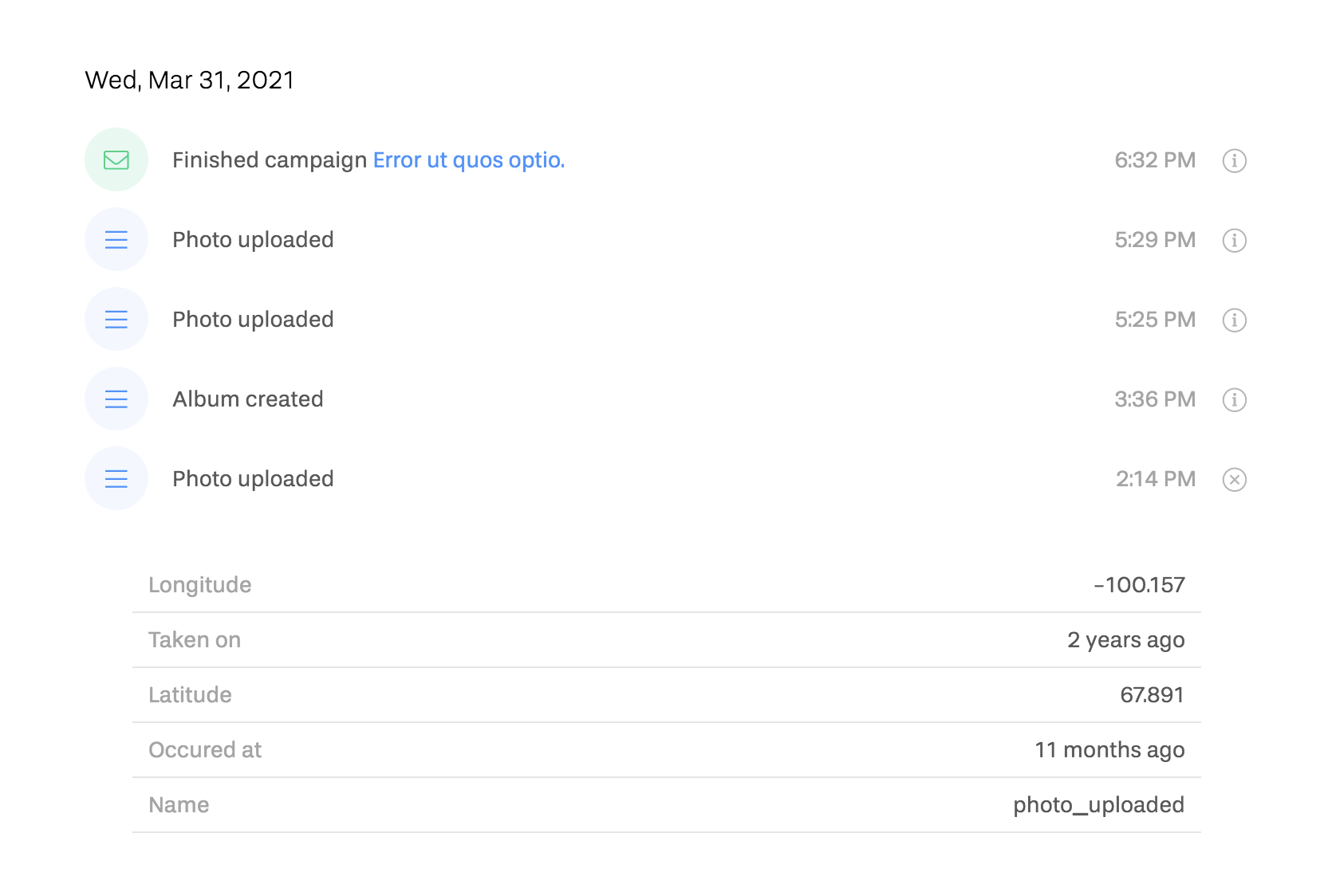Screen dimensions: 1324x896
Task: Click list icon for 5:29 PM photo upload
Action: 116,240
